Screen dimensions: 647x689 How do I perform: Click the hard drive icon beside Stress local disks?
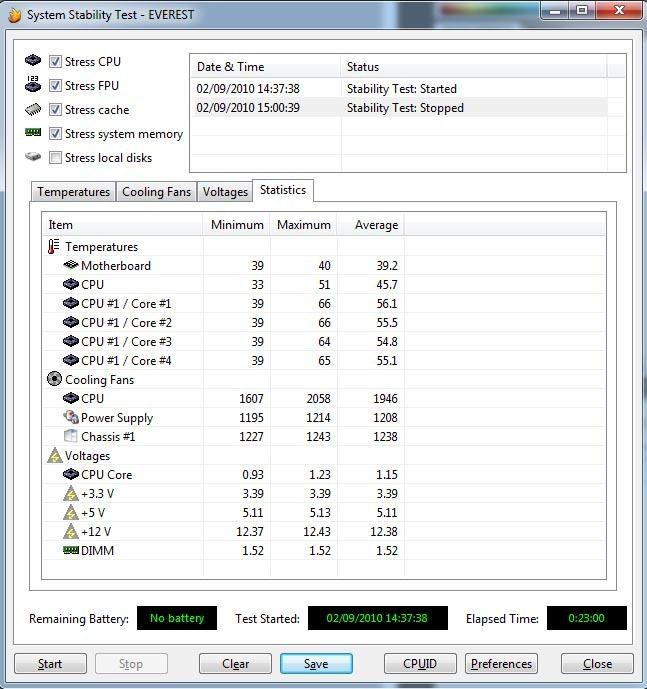(33, 156)
